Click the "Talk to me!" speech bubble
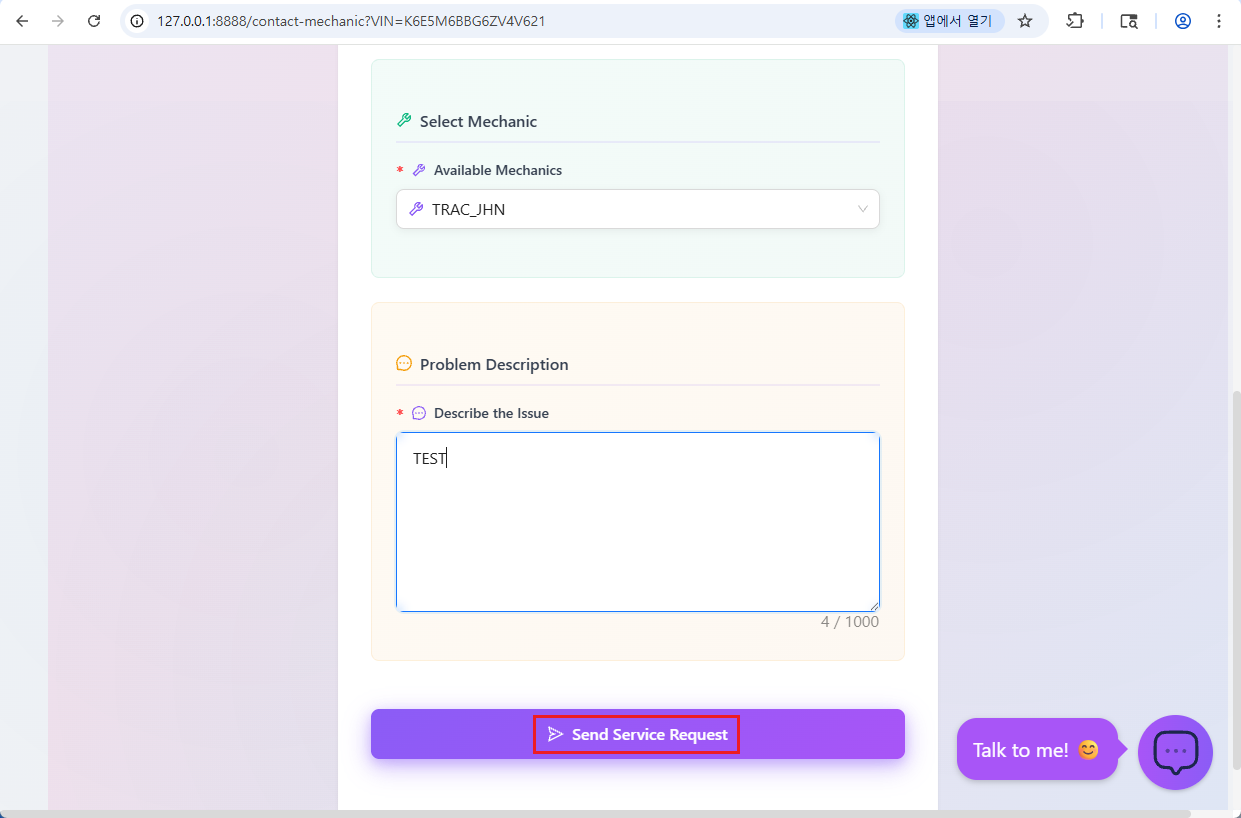1241x818 pixels. (x=1037, y=749)
